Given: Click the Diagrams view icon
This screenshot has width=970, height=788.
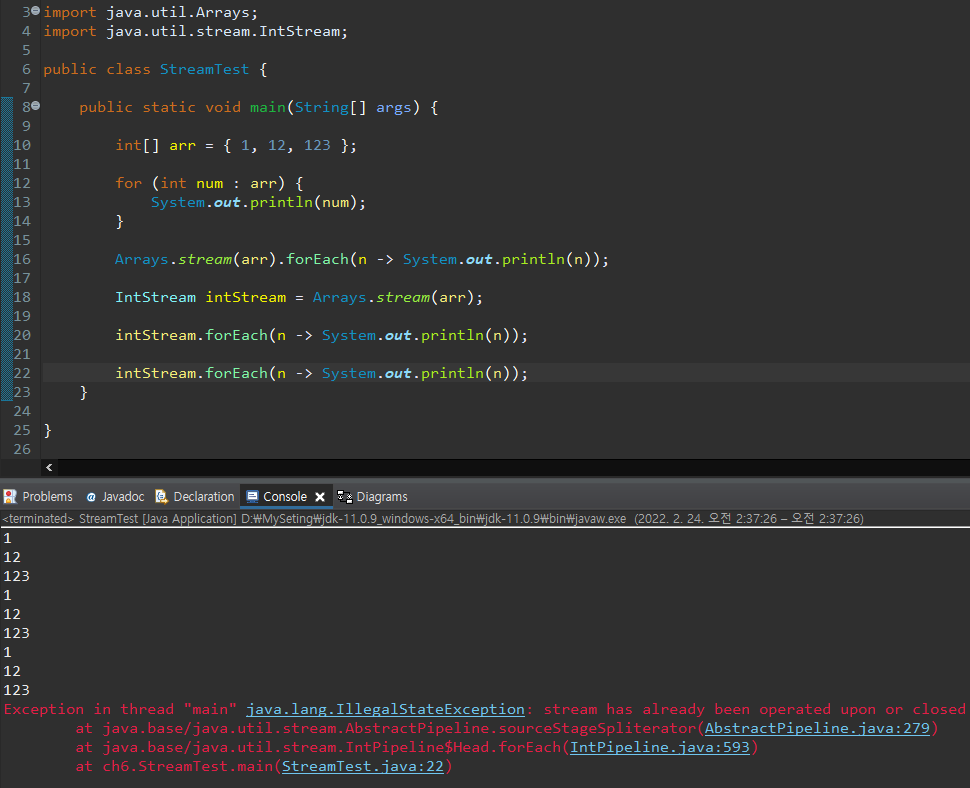Looking at the screenshot, I should click(x=346, y=496).
